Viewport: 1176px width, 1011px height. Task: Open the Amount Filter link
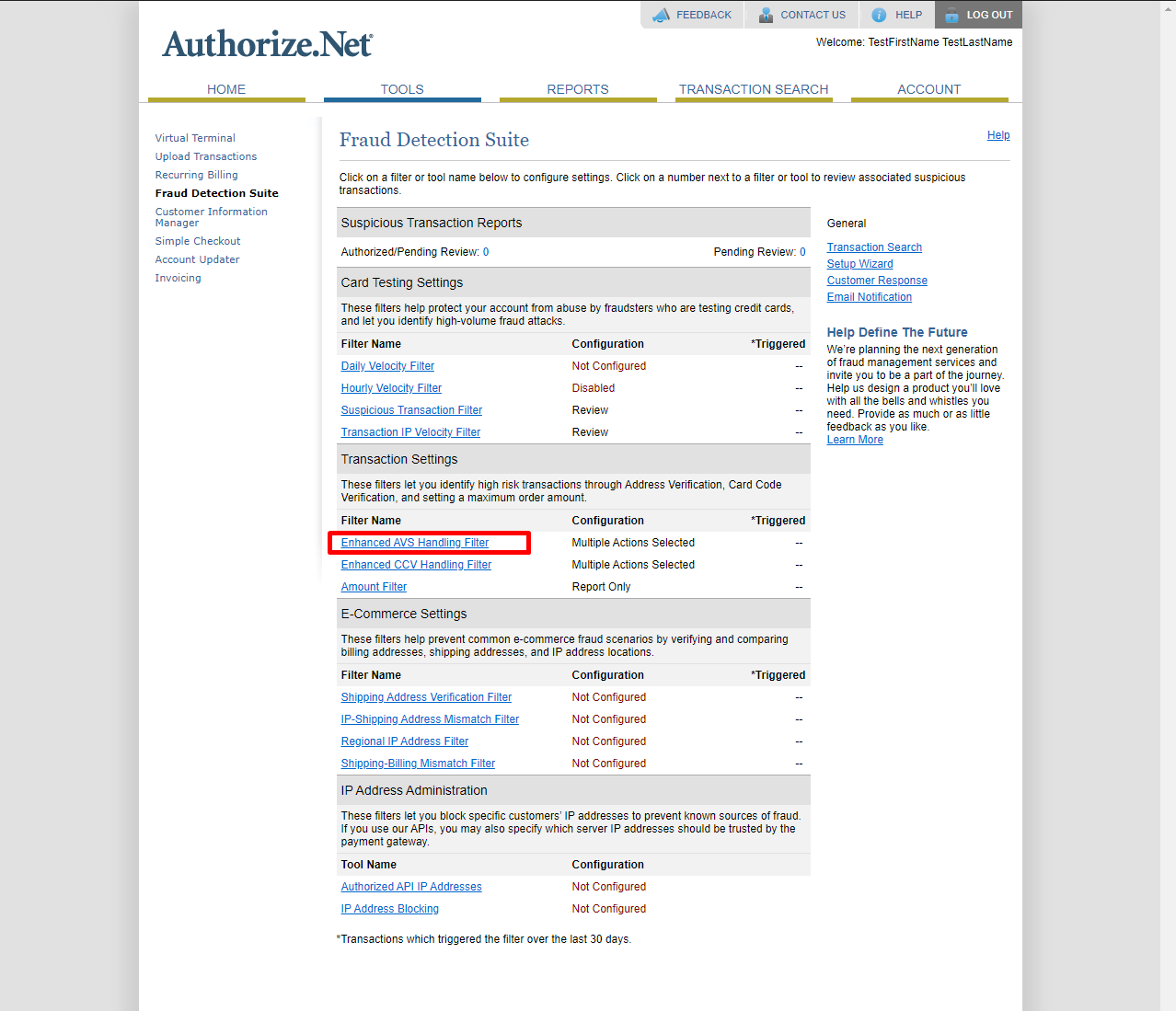pyautogui.click(x=374, y=587)
